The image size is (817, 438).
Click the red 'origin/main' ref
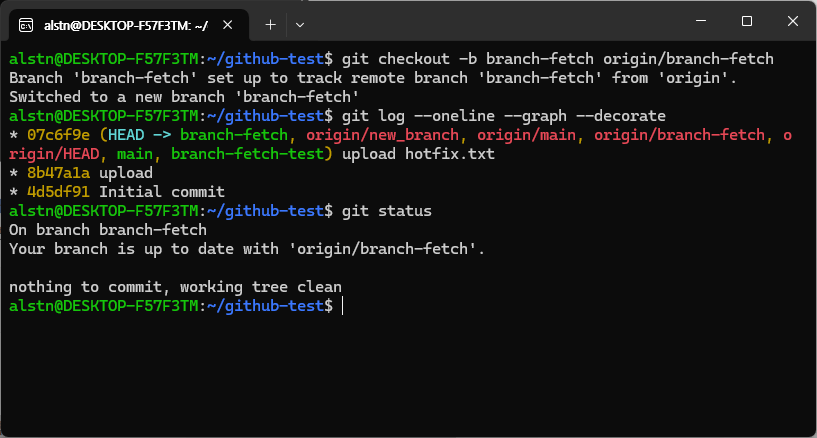coord(526,135)
